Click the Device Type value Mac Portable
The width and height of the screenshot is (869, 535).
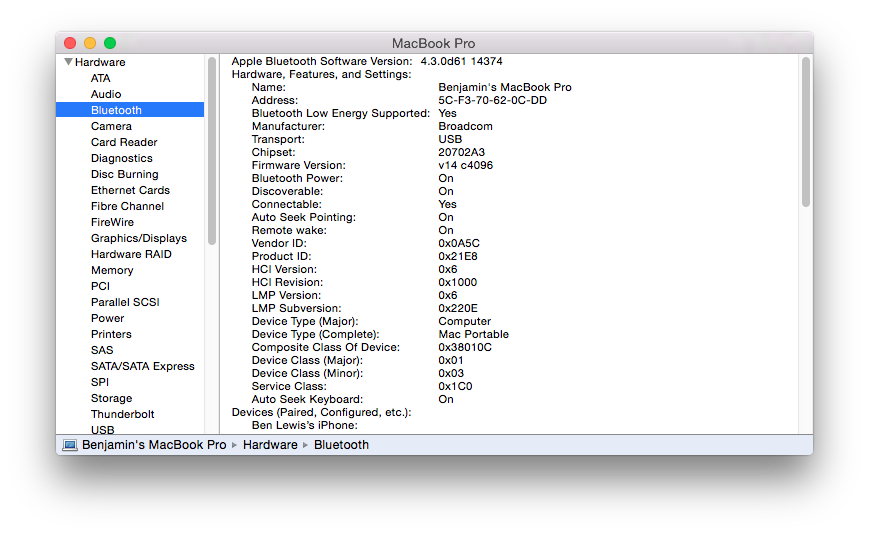pyautogui.click(x=474, y=334)
